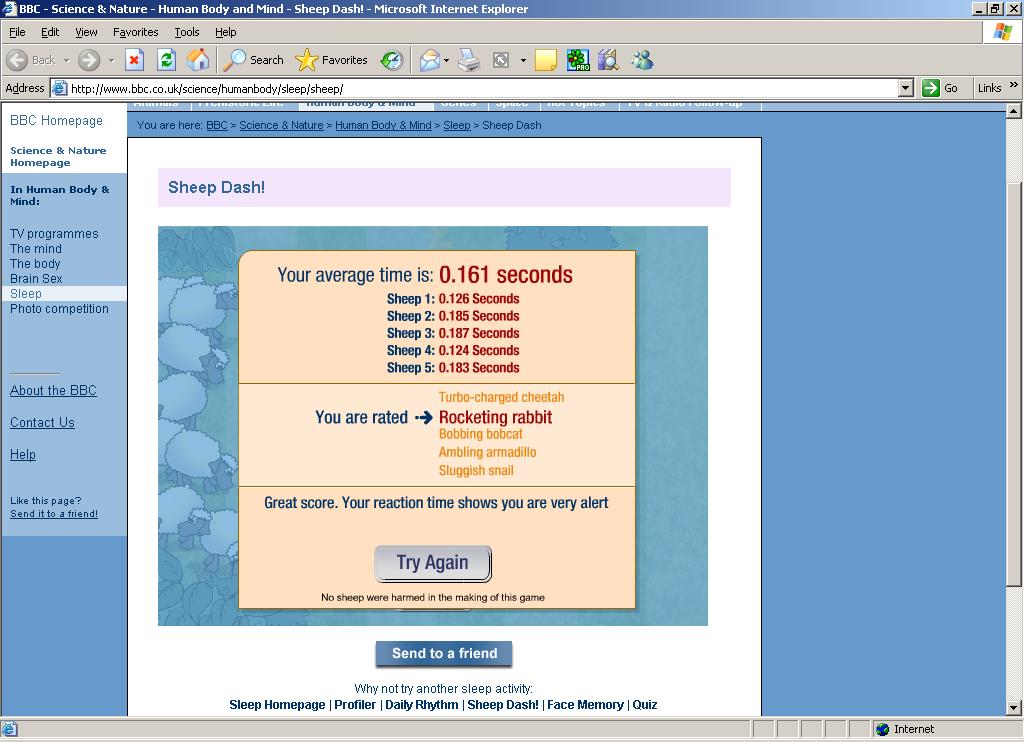Stop page loading with red X icon

point(135,60)
